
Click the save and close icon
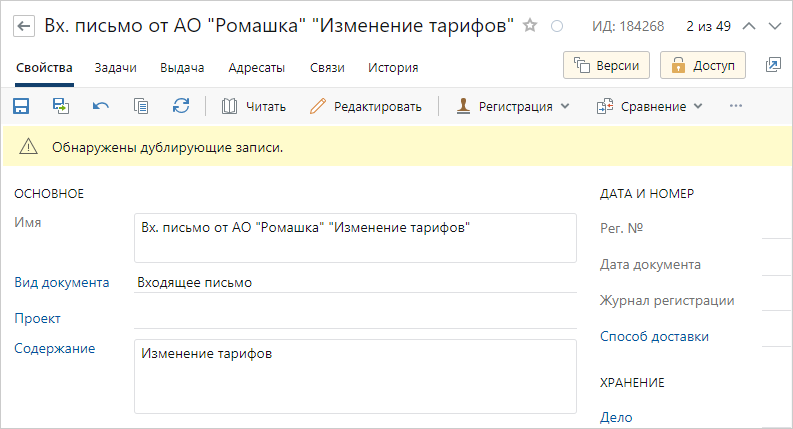pyautogui.click(x=61, y=106)
